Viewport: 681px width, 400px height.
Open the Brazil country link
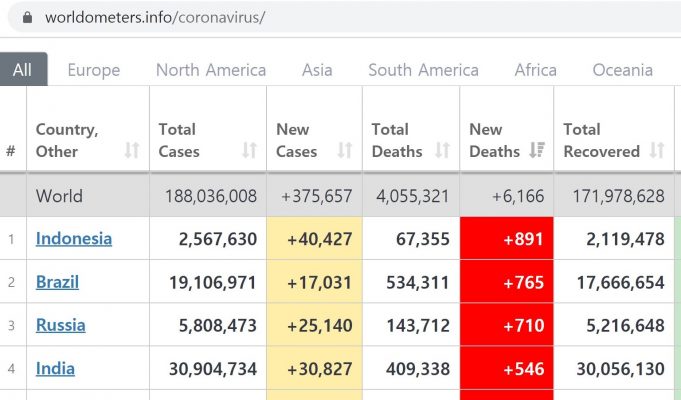coord(57,282)
